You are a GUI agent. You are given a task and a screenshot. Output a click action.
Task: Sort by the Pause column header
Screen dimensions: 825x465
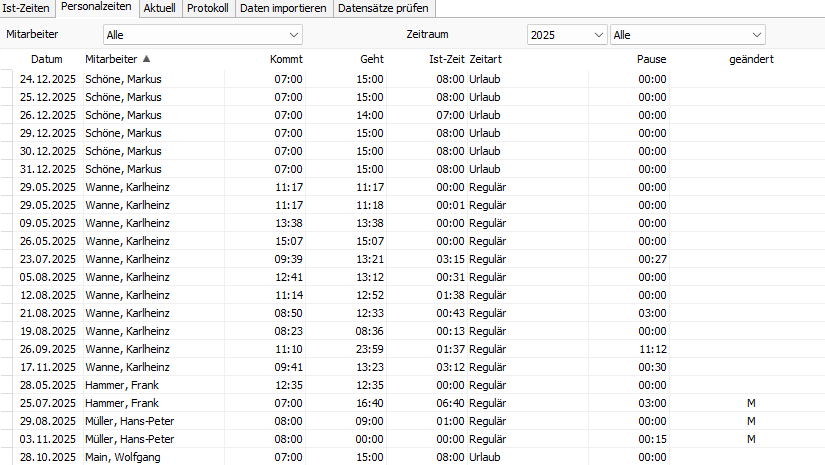651,59
